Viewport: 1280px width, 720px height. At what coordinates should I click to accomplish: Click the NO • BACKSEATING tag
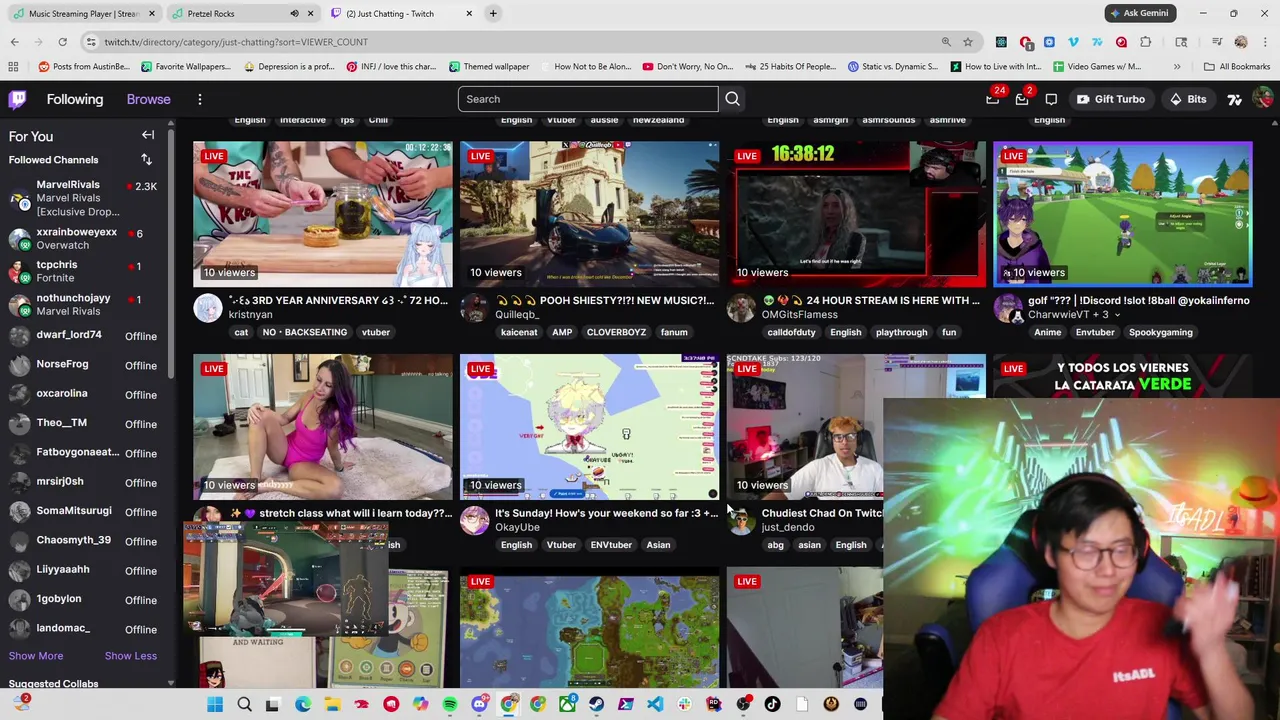pyautogui.click(x=305, y=332)
